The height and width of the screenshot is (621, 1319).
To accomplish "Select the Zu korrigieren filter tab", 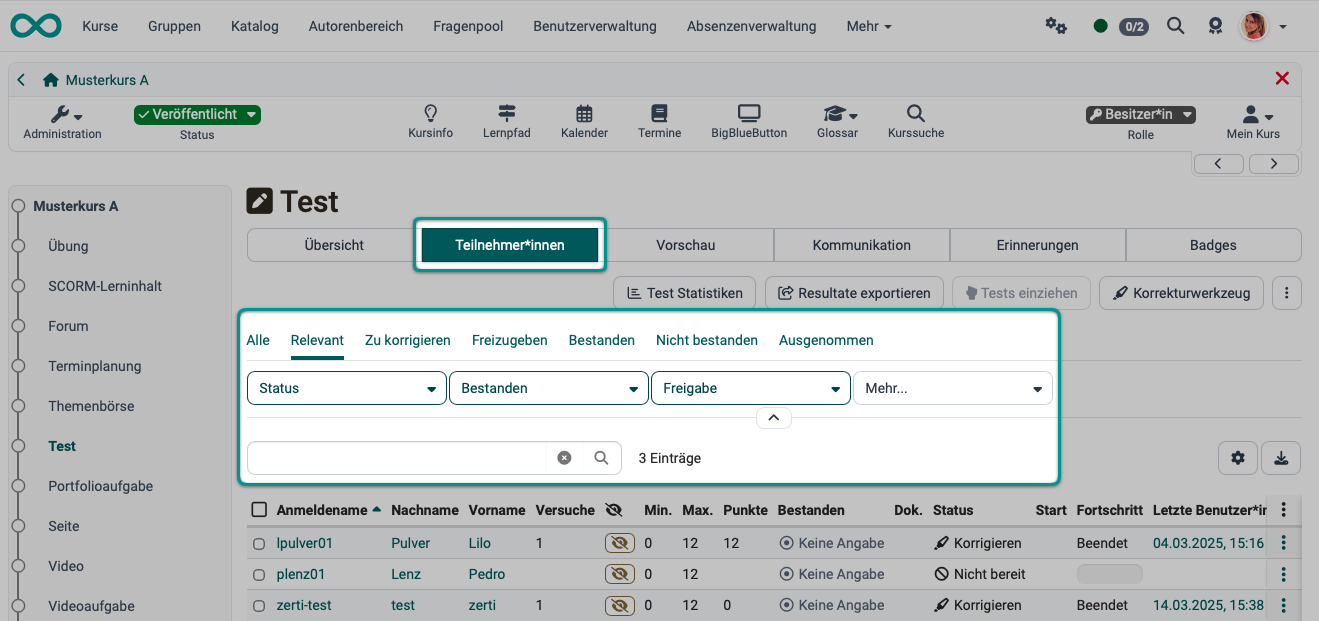I will [408, 341].
